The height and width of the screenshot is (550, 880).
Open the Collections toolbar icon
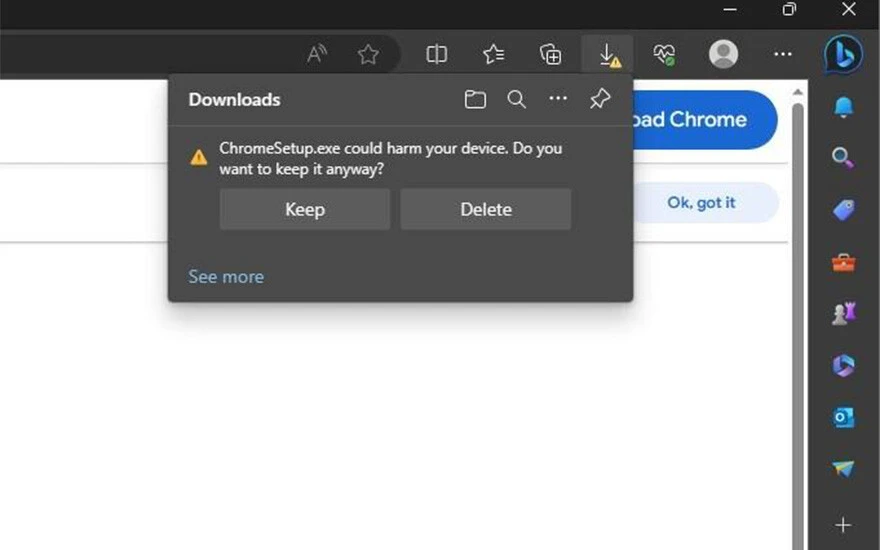[551, 54]
